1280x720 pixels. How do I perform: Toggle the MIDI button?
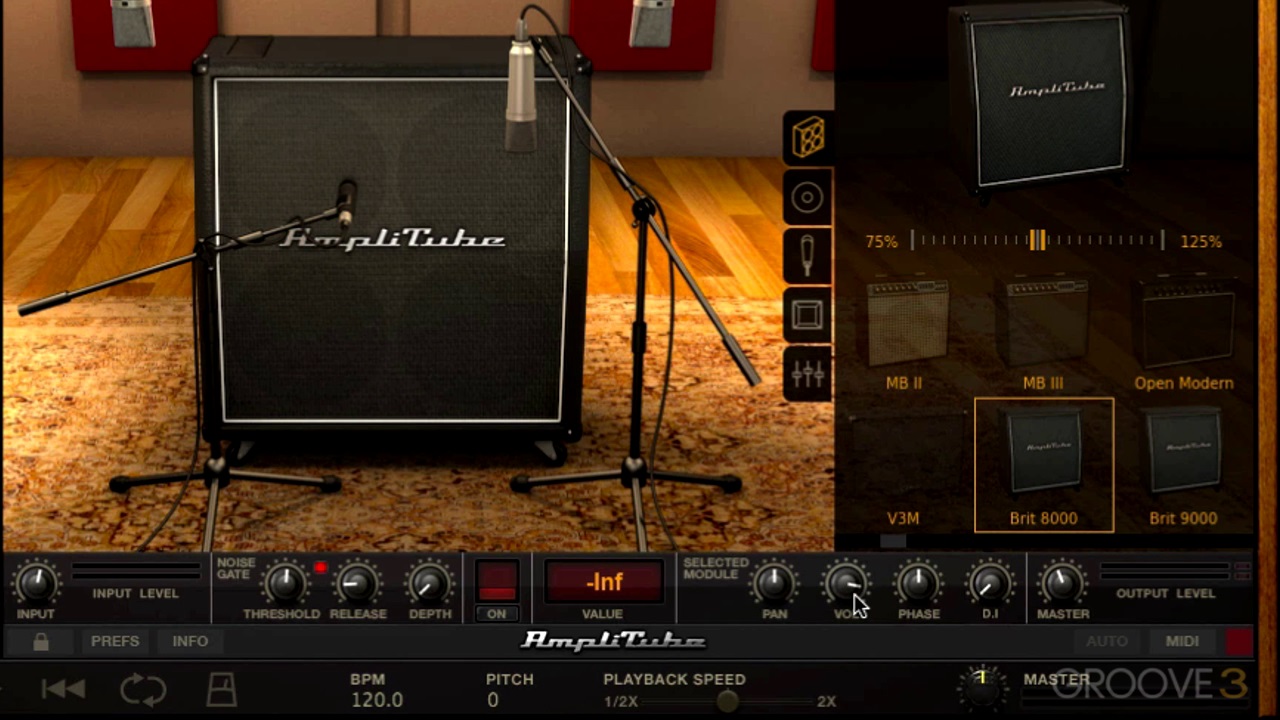pyautogui.click(x=1182, y=641)
